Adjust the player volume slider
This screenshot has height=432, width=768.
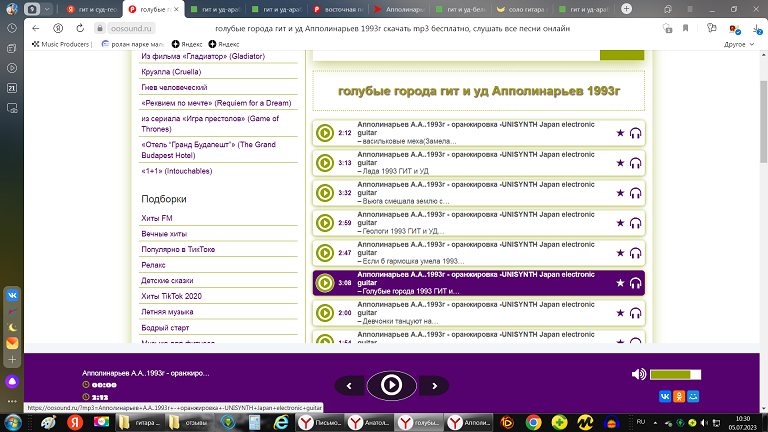tap(675, 375)
